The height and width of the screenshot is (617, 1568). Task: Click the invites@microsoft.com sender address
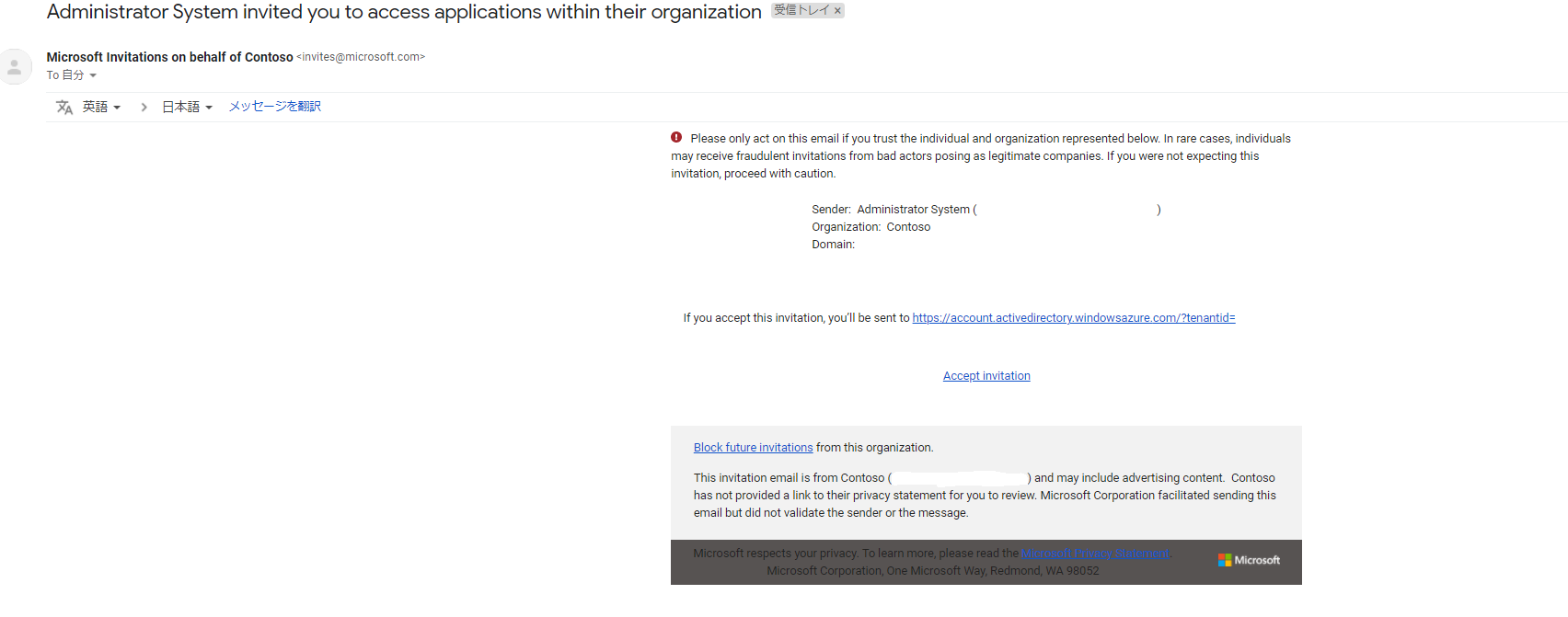(361, 57)
